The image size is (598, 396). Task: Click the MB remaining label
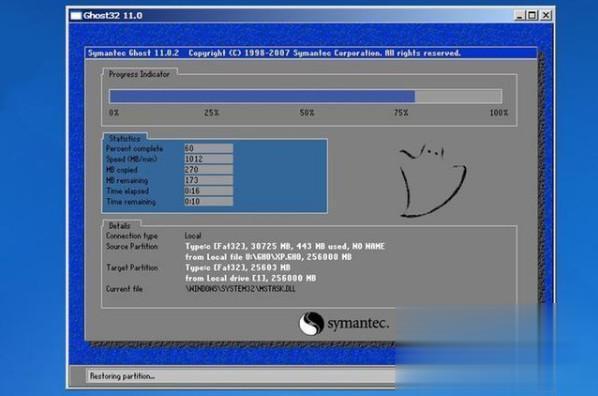[x=127, y=180]
